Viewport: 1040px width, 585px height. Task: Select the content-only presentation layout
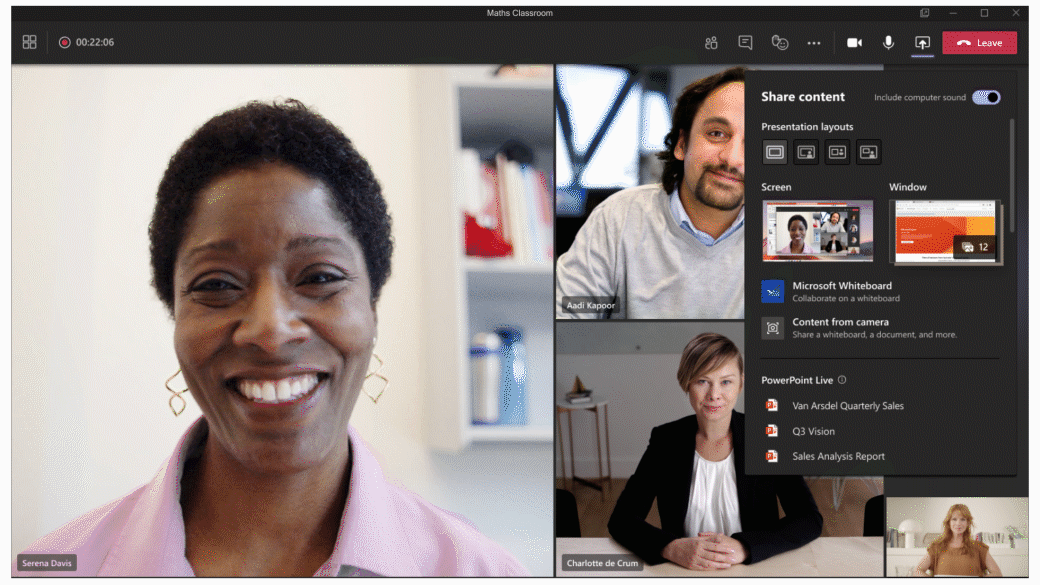774,152
